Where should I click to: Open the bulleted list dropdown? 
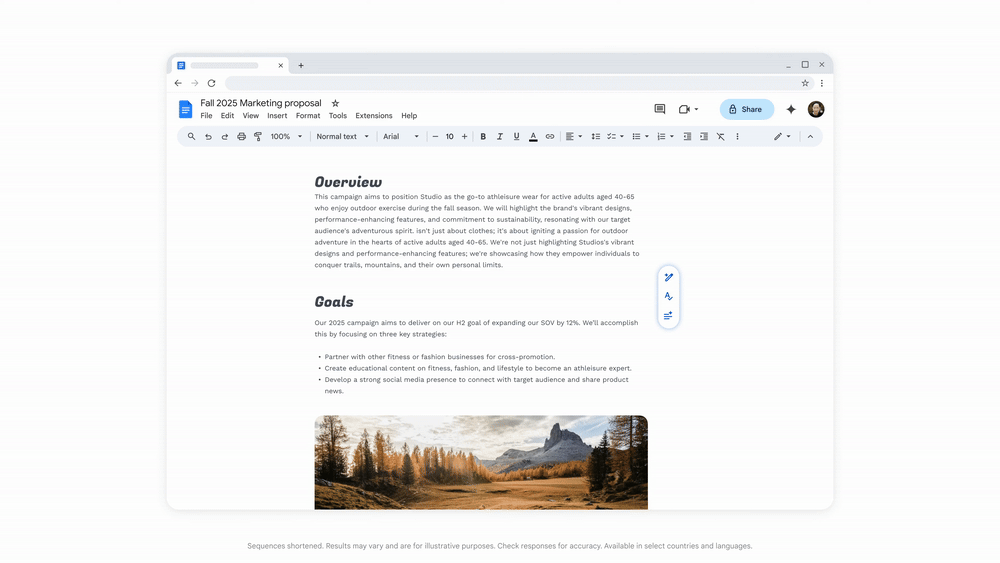(640, 136)
